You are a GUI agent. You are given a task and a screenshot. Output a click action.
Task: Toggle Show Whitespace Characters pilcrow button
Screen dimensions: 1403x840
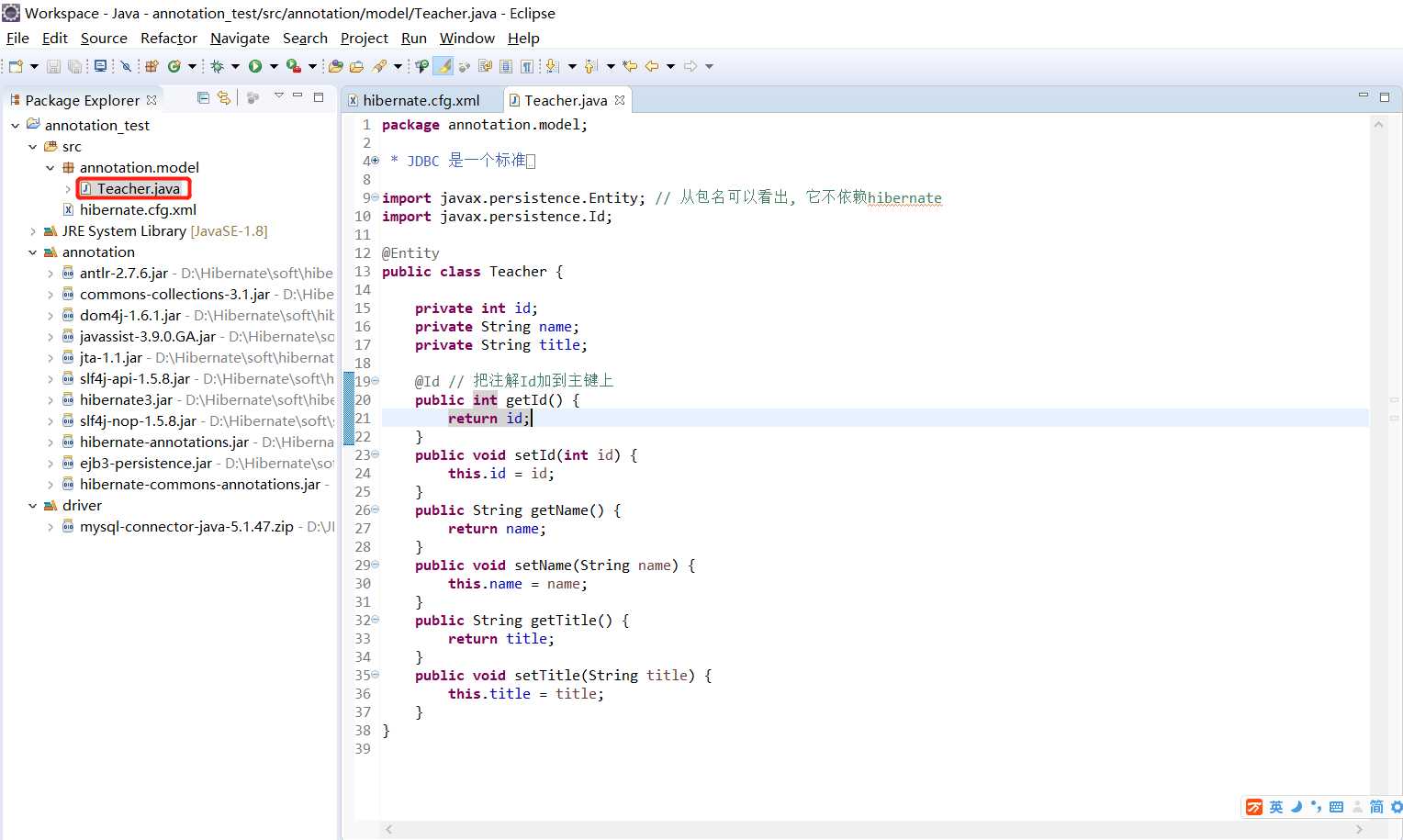click(x=527, y=66)
